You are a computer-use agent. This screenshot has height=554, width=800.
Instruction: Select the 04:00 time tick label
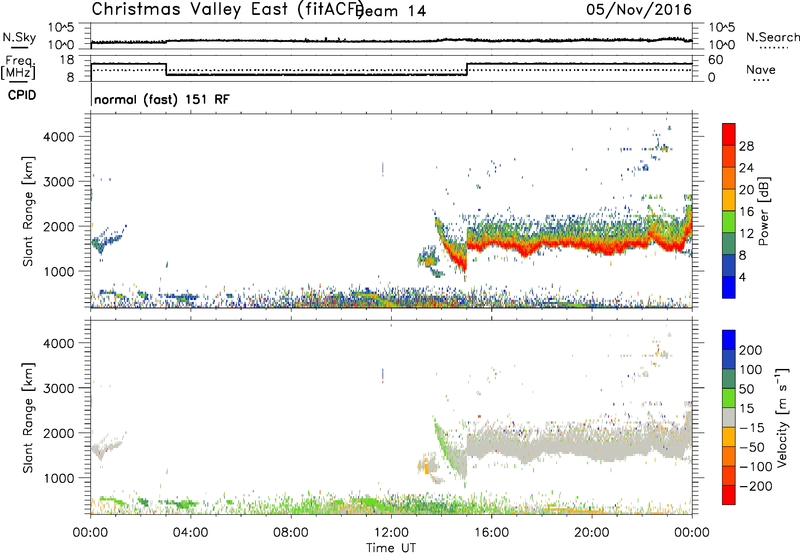[x=190, y=533]
